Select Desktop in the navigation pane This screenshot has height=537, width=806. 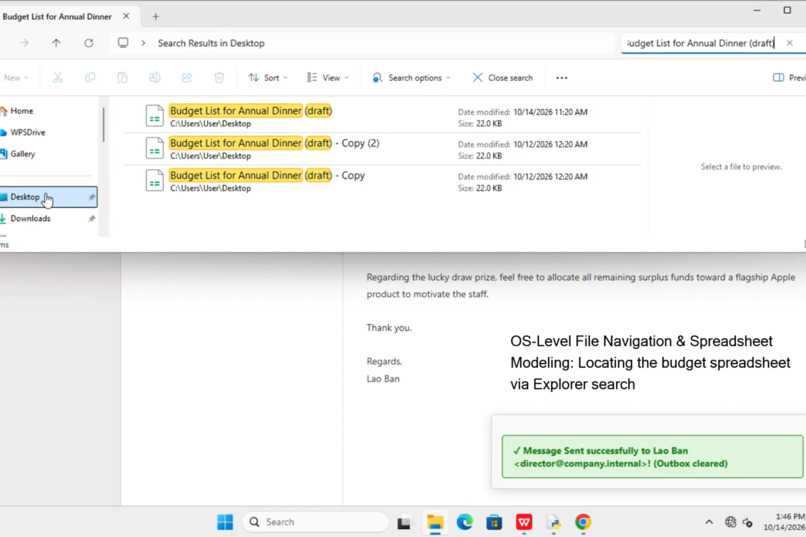[x=48, y=197]
